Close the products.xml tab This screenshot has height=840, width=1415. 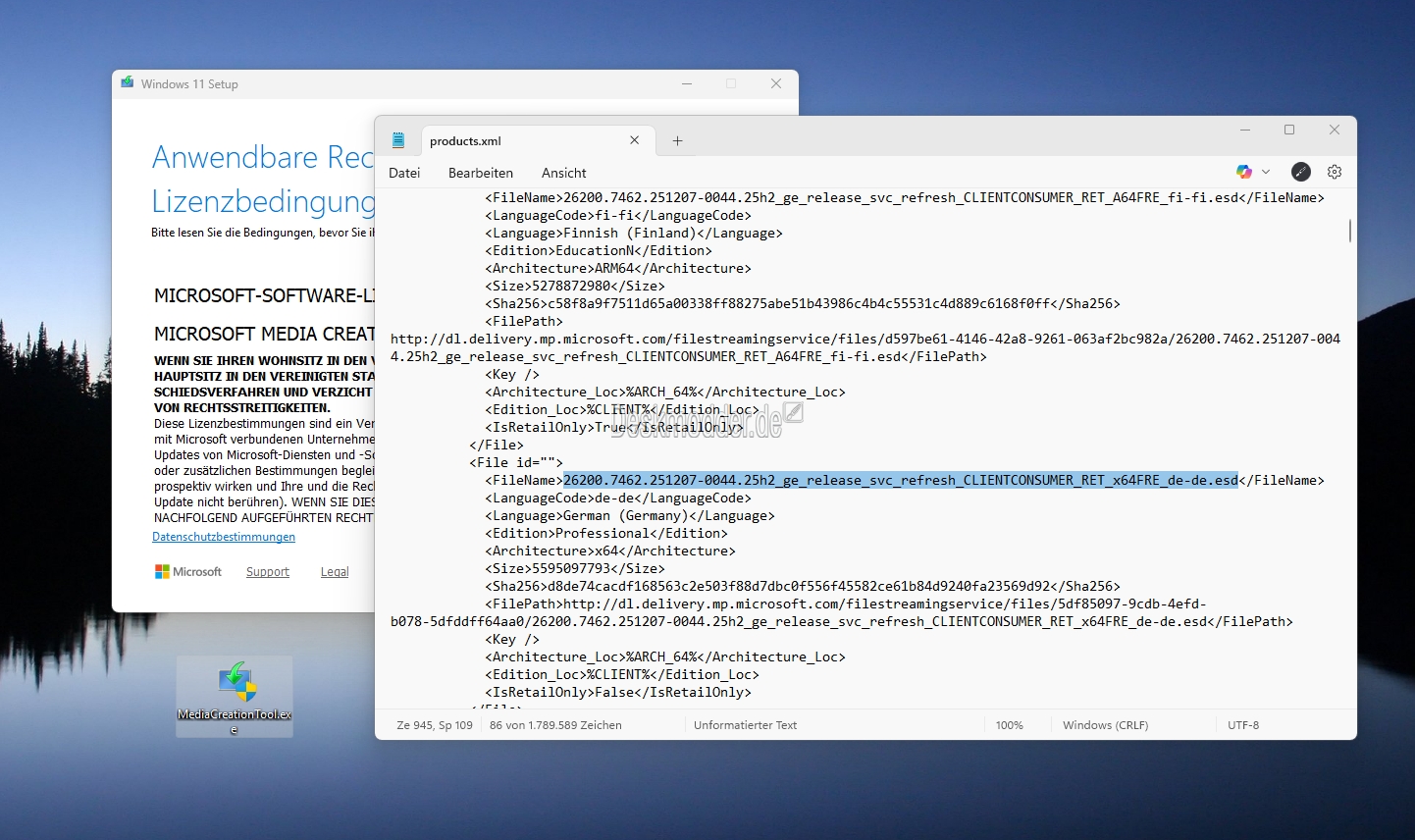point(635,140)
